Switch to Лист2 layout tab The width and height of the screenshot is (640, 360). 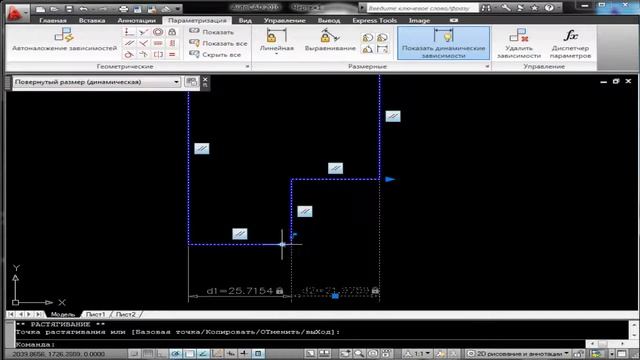click(126, 314)
